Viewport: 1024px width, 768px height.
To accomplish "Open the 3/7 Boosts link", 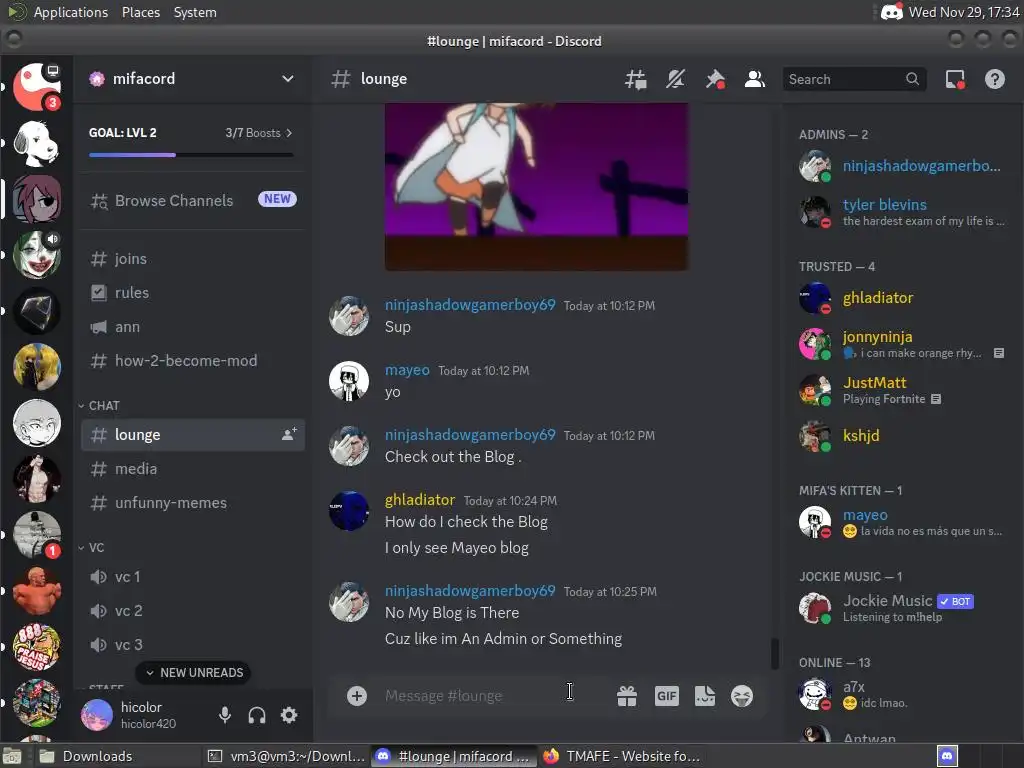I will (x=259, y=133).
